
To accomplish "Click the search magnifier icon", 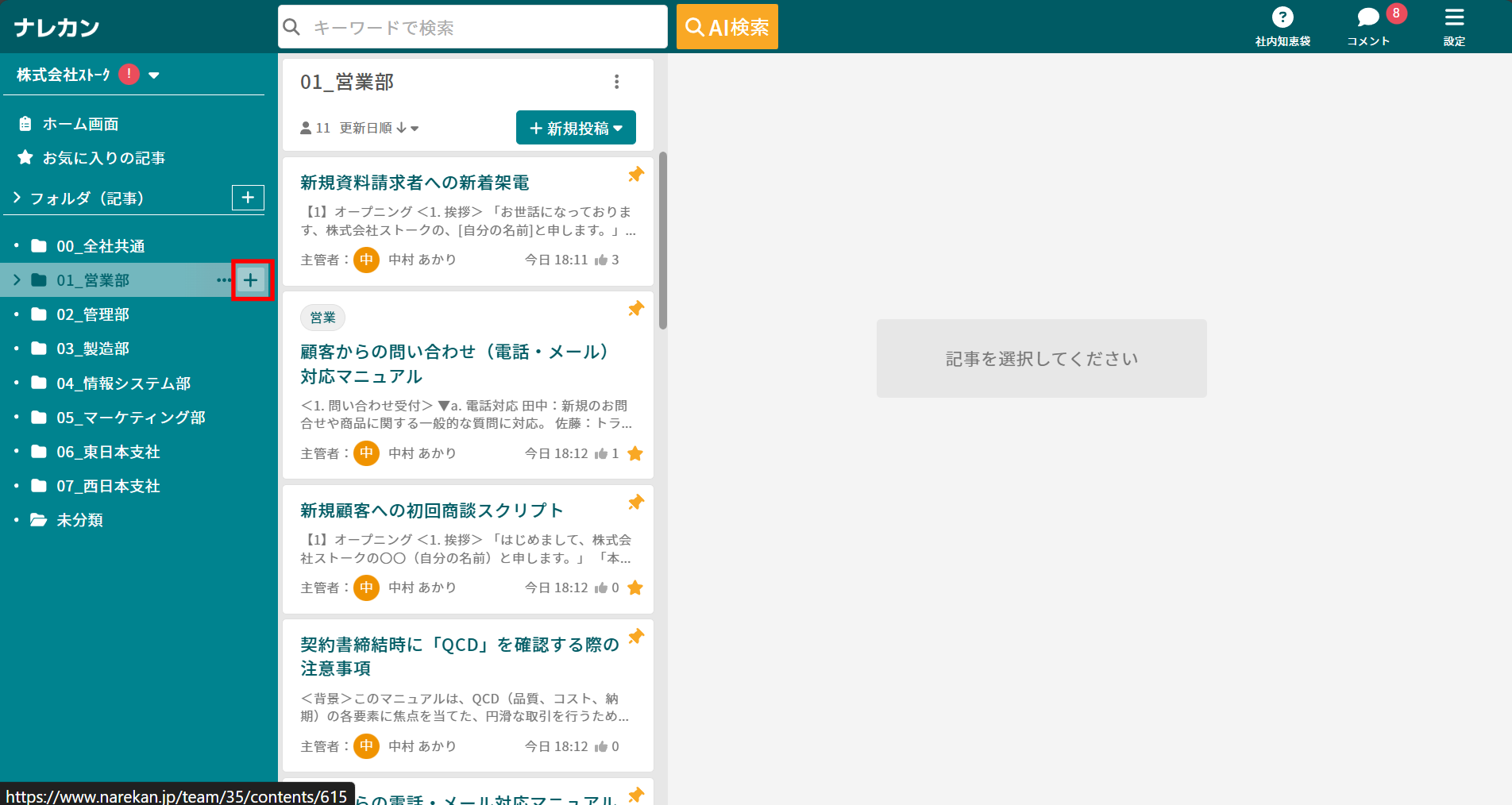I will (x=291, y=26).
